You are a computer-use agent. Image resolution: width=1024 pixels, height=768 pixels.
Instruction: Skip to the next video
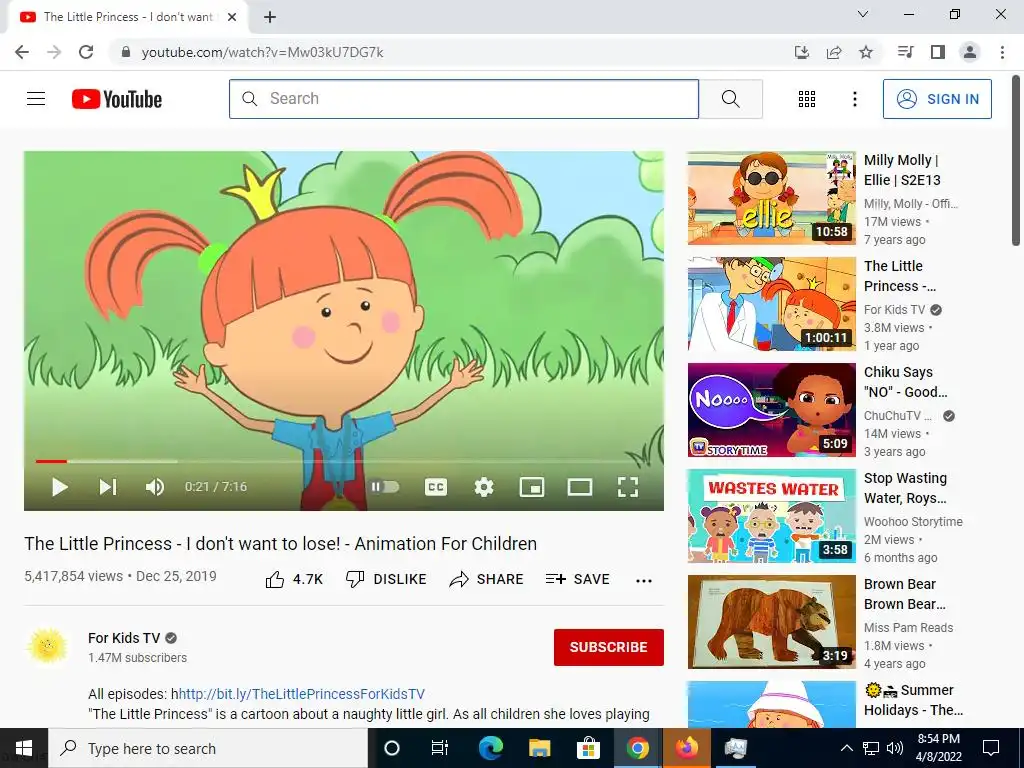click(108, 487)
